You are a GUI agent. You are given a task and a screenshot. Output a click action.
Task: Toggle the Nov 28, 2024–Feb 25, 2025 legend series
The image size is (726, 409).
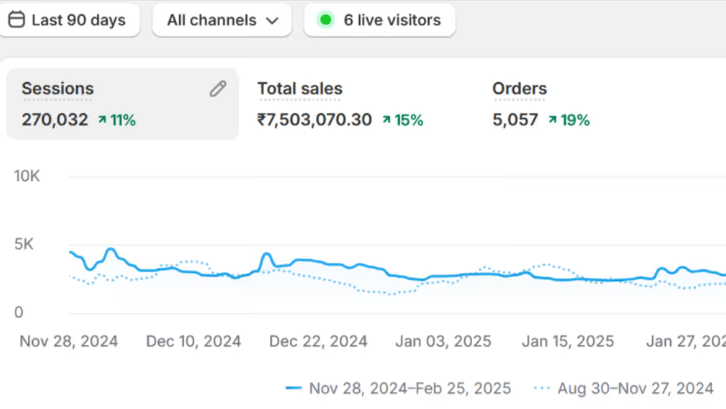pos(409,388)
